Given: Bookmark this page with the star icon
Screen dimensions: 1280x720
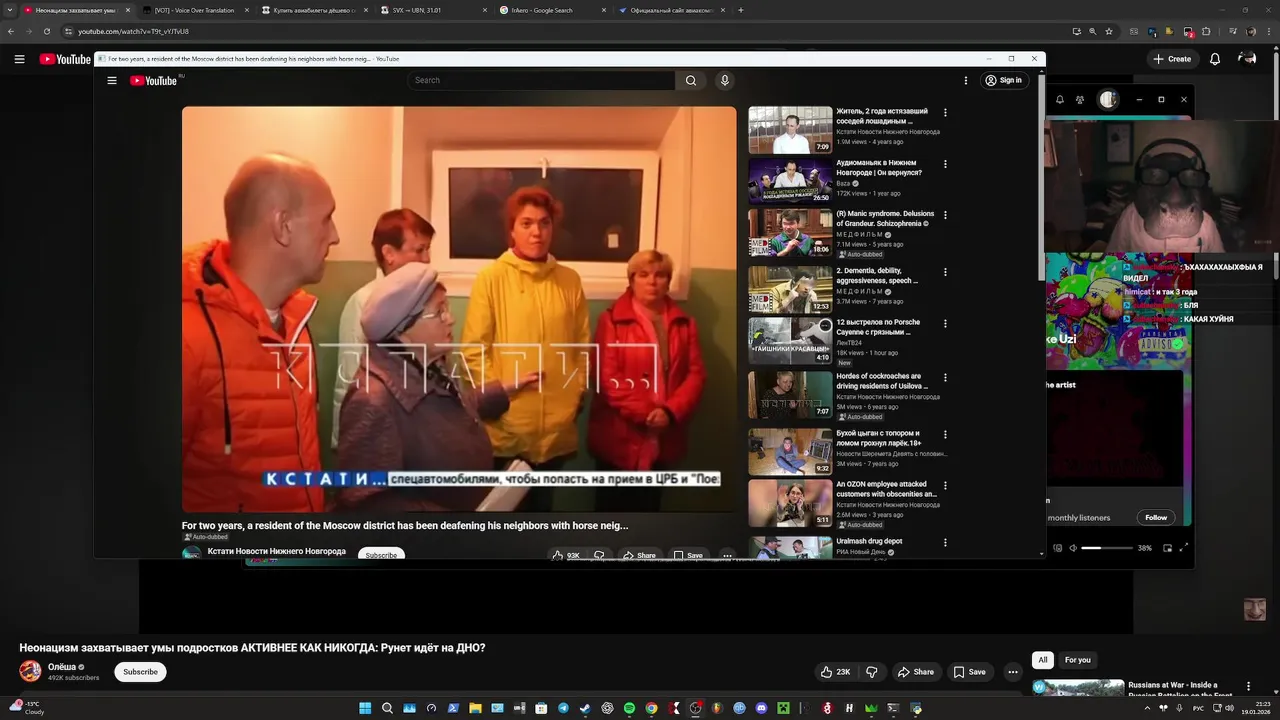Looking at the screenshot, I should (1109, 31).
